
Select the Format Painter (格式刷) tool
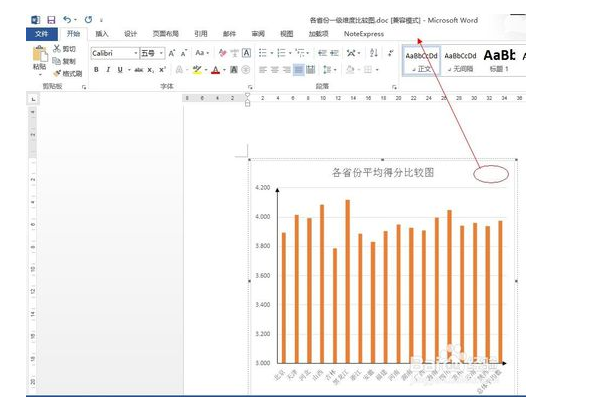(x=57, y=73)
